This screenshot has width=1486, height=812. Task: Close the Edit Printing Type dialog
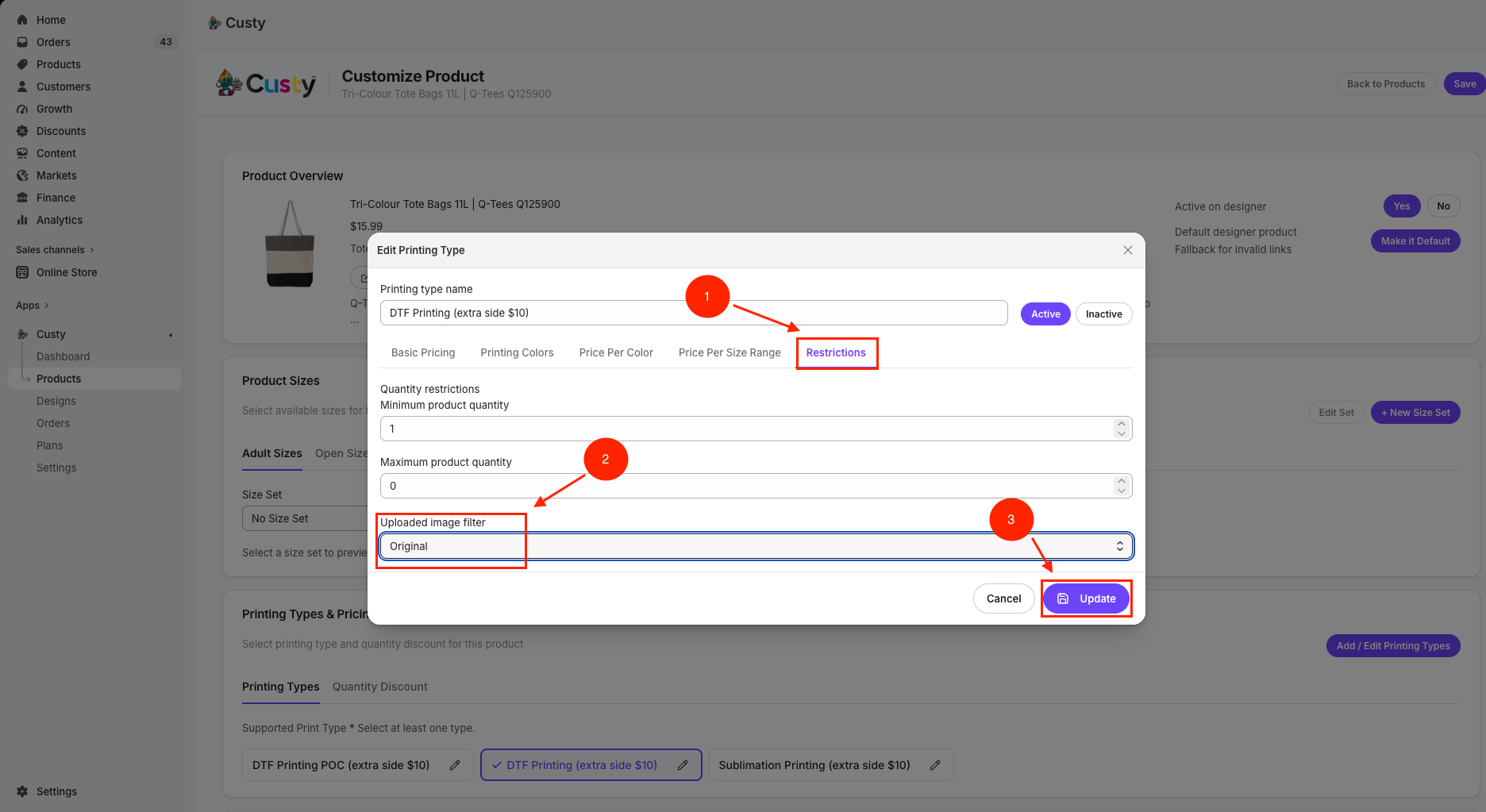(1128, 250)
